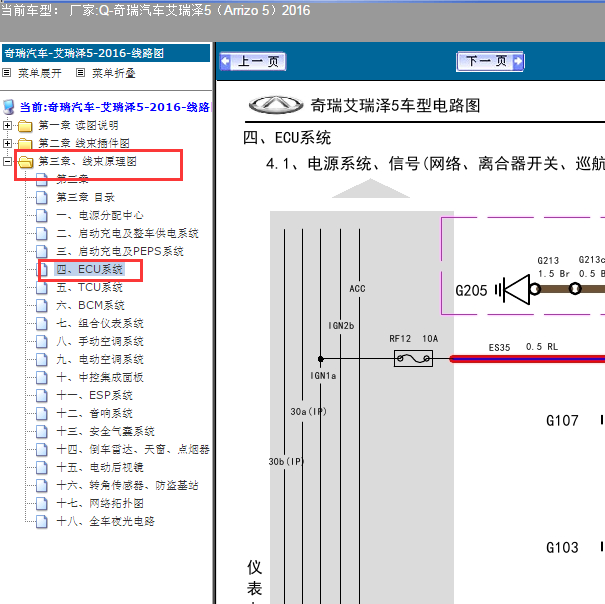Click document icon of 十五、电动后视镜
Screen dimensions: 605x604
point(42,467)
